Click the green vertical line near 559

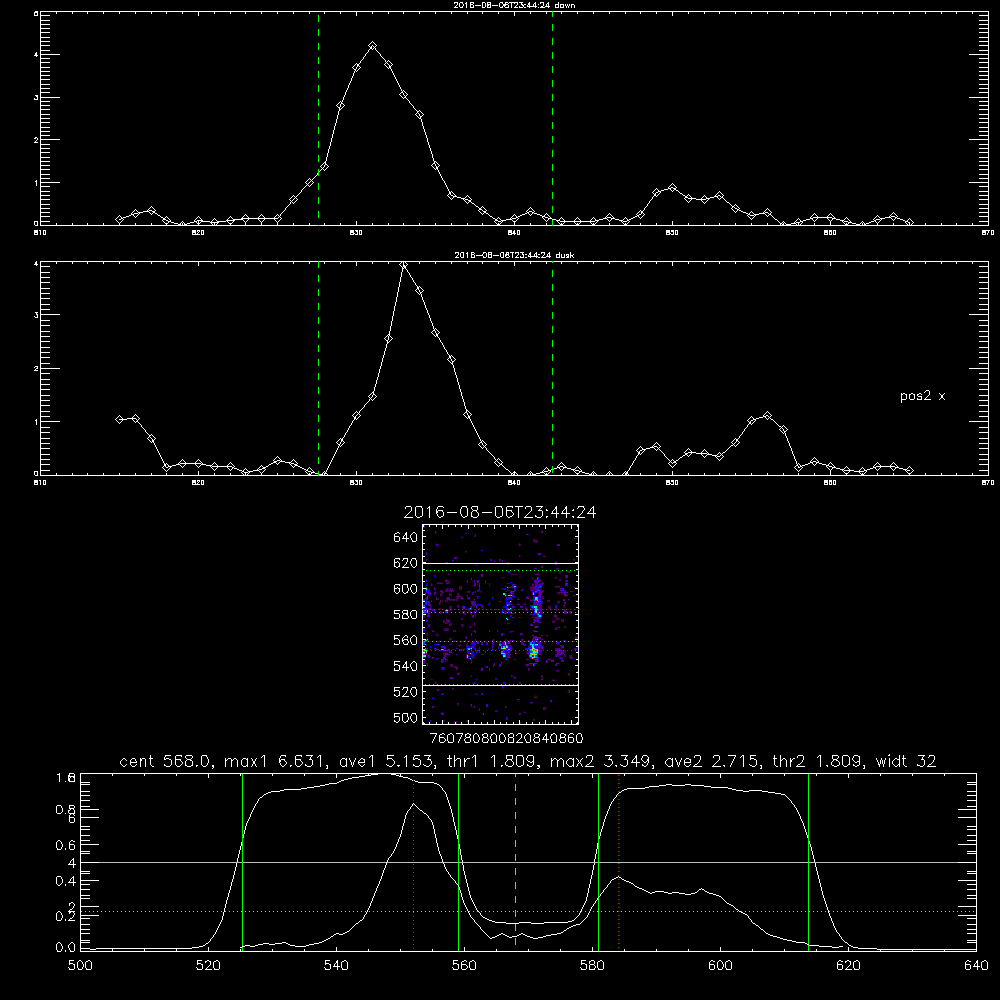[459, 861]
